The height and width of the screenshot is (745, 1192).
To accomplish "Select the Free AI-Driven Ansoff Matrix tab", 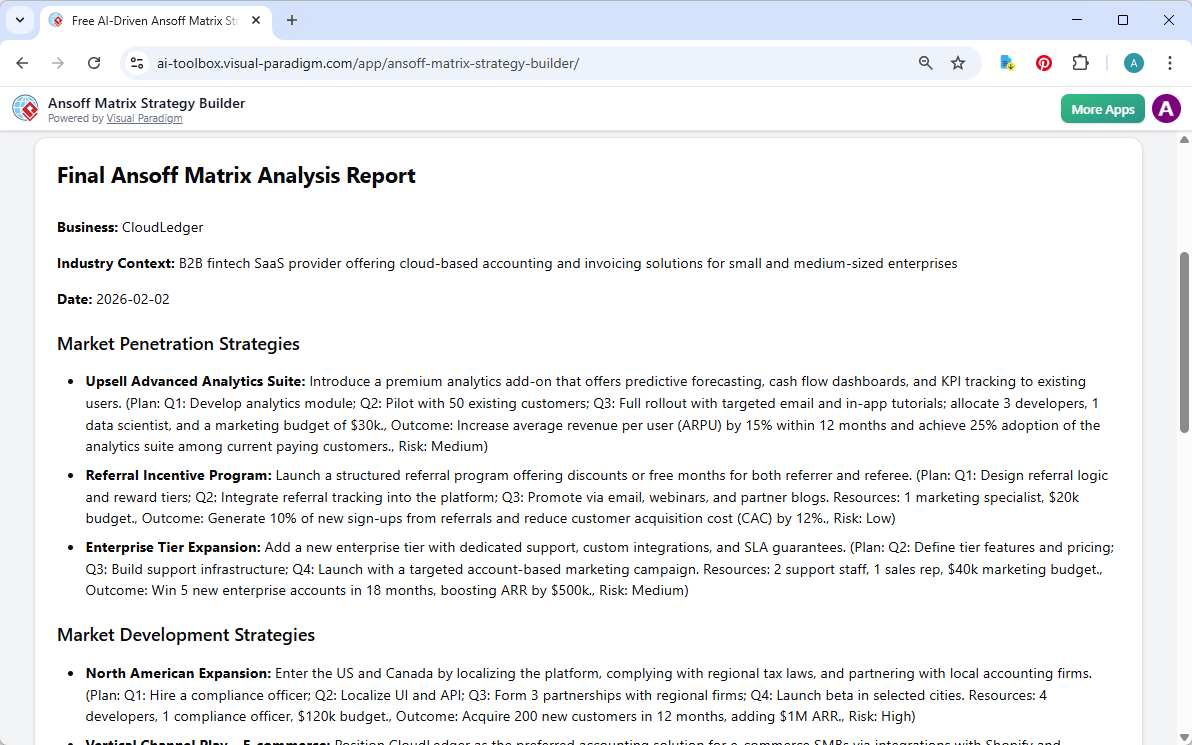I will click(x=155, y=20).
